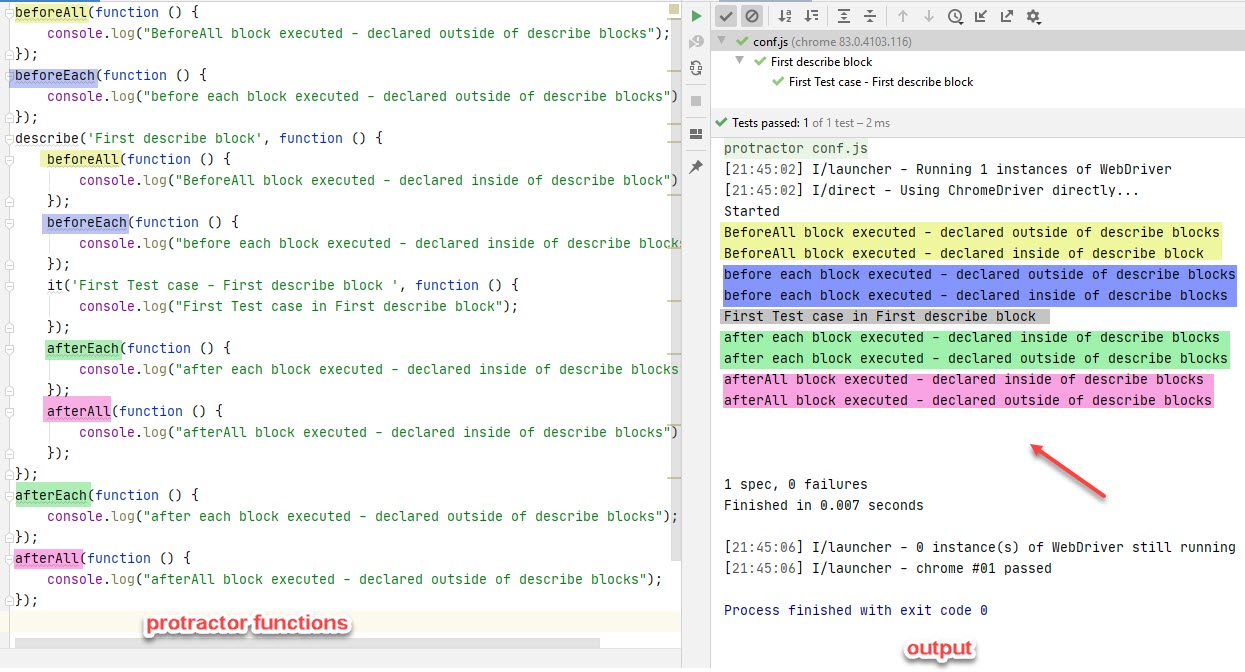Open the test history clock dropdown
This screenshot has height=672, width=1245.
(x=955, y=16)
